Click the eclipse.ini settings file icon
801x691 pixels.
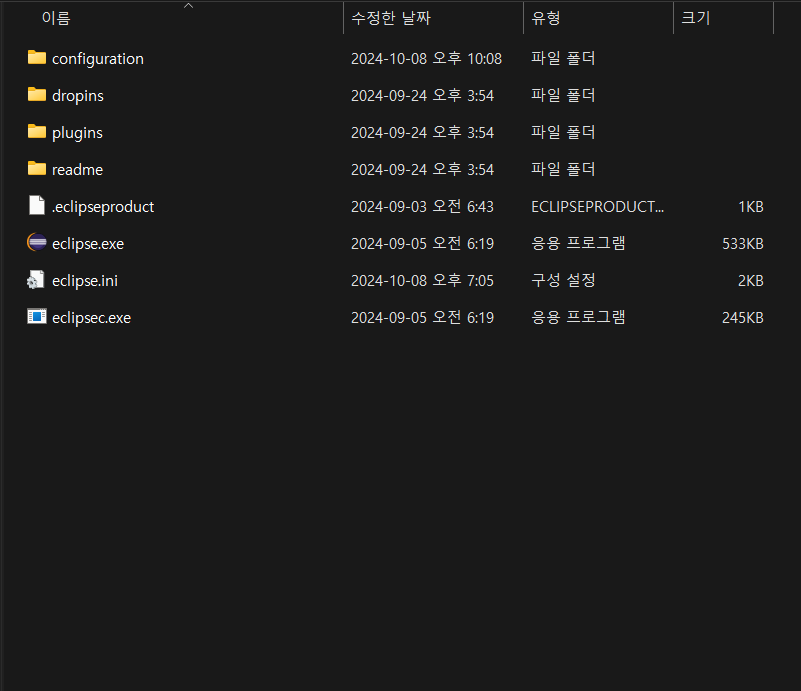36,280
